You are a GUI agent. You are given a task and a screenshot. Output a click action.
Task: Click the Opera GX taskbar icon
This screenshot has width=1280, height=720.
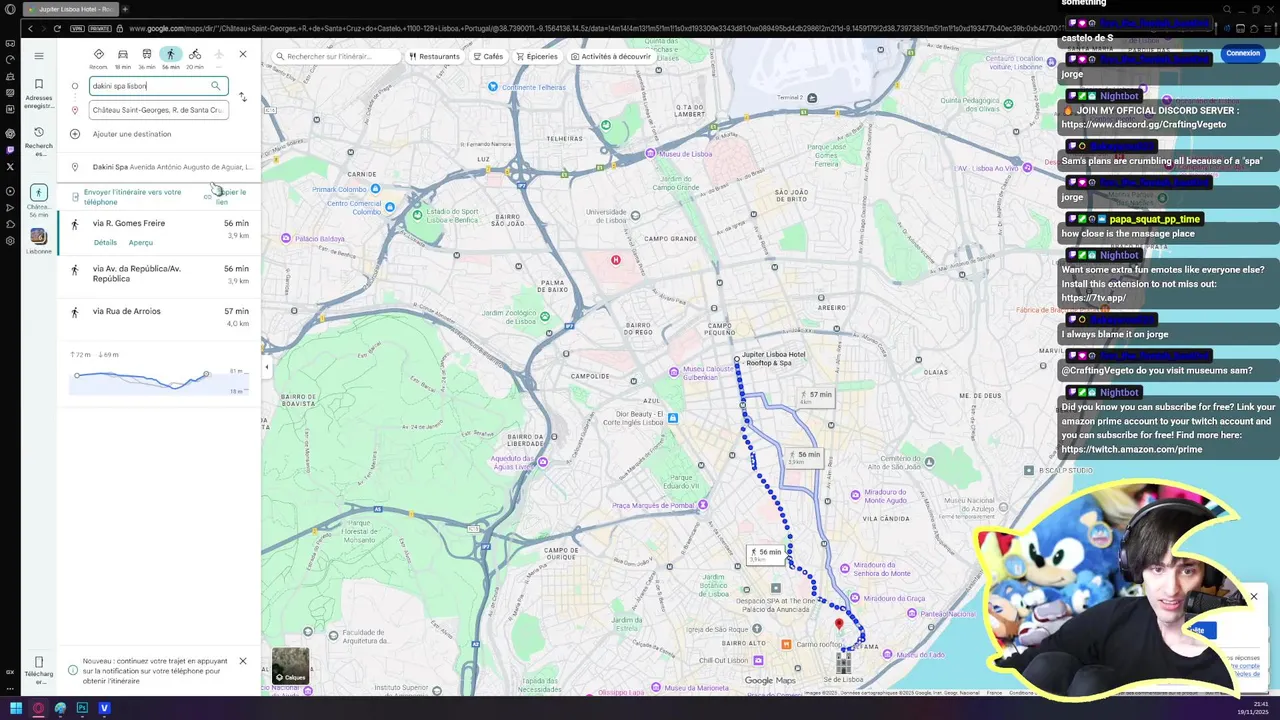click(x=38, y=708)
